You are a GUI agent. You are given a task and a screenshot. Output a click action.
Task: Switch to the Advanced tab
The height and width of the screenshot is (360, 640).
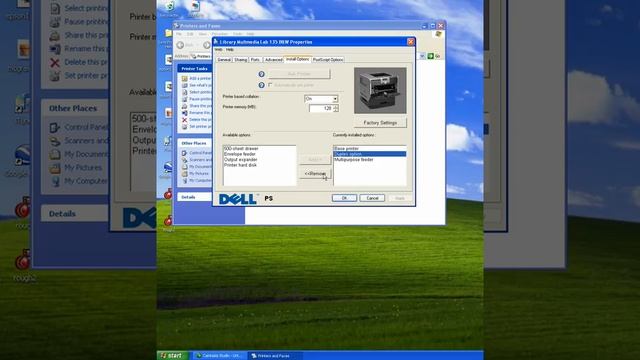[x=273, y=60]
